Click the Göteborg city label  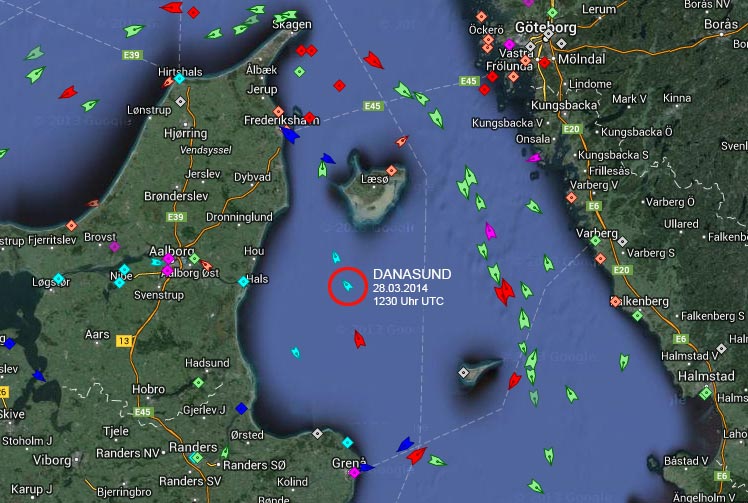click(x=547, y=28)
